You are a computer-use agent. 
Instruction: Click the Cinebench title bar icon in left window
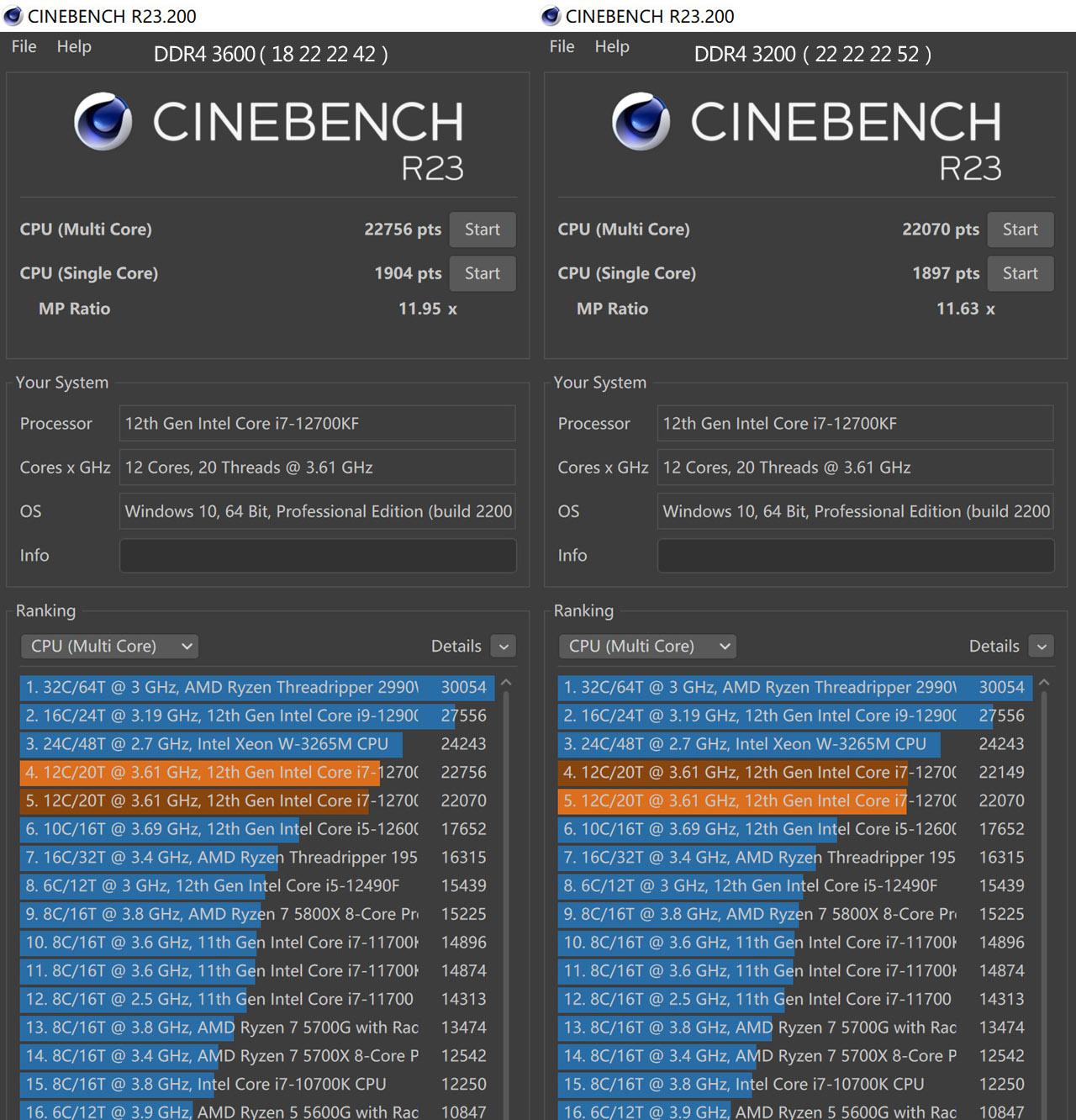click(x=13, y=16)
